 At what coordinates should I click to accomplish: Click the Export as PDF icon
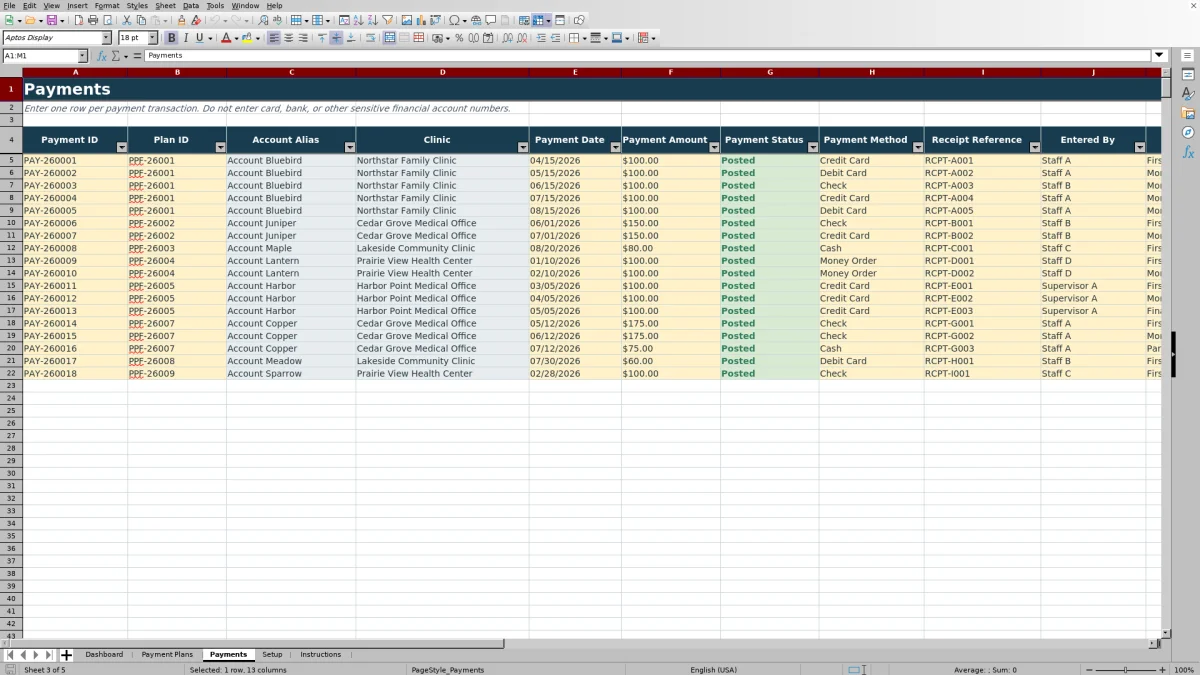pyautogui.click(x=79, y=20)
